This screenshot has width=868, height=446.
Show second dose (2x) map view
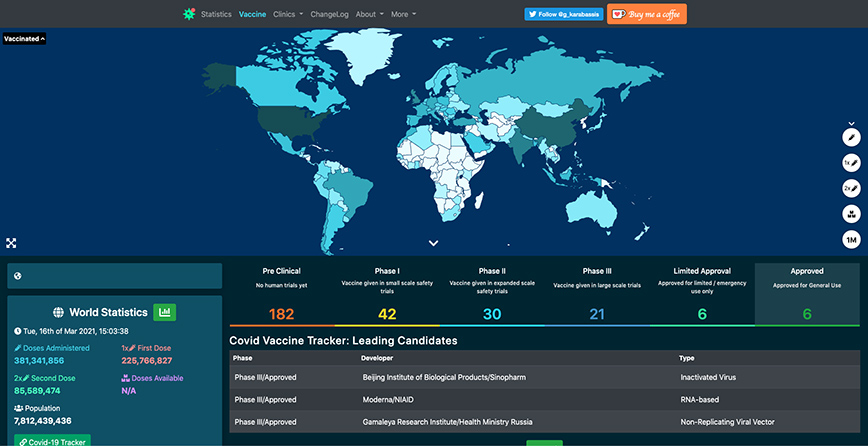pyautogui.click(x=851, y=188)
